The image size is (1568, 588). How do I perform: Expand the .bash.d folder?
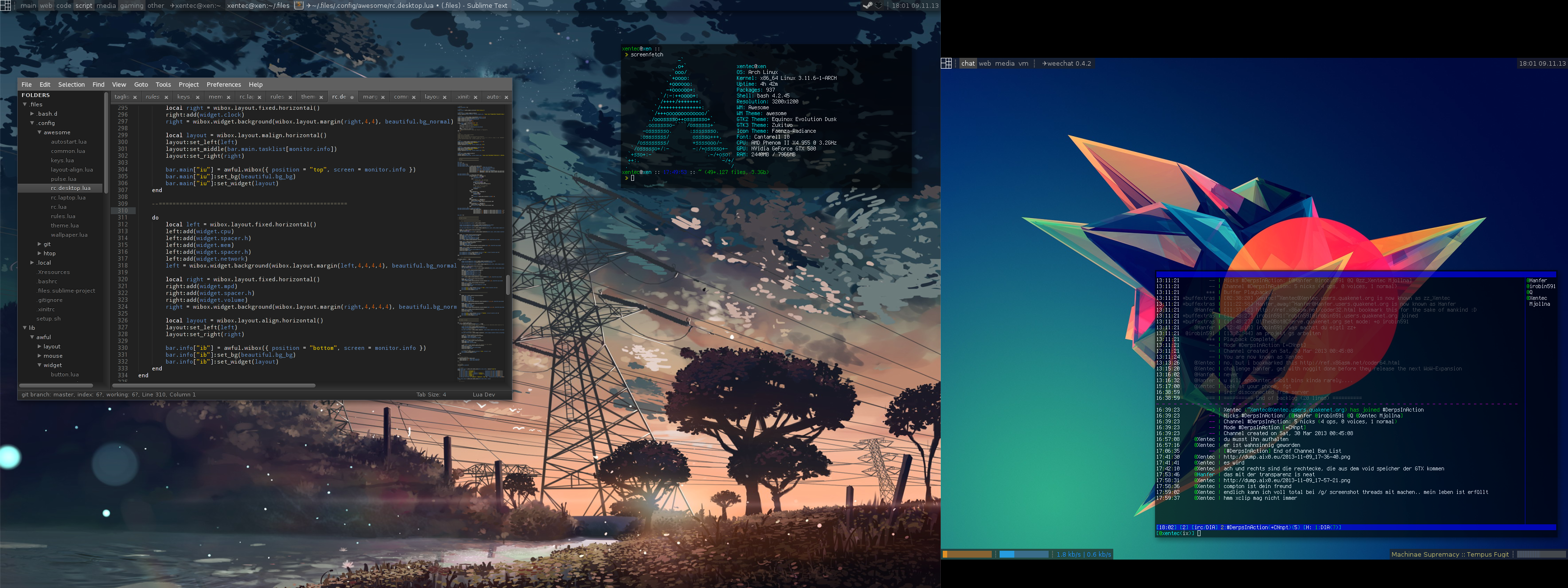32,114
